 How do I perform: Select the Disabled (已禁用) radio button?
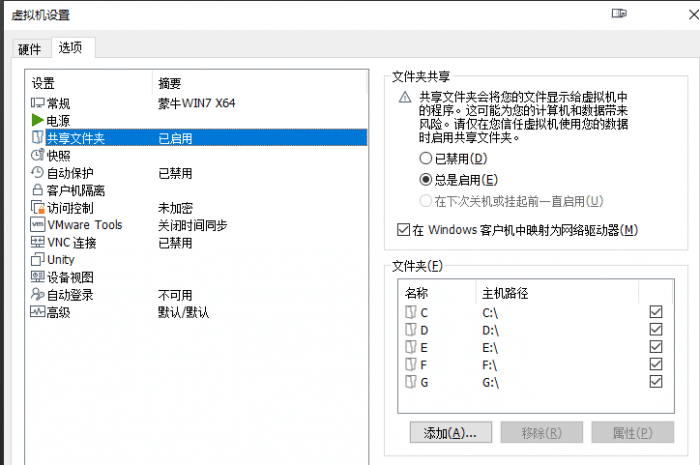[427, 159]
